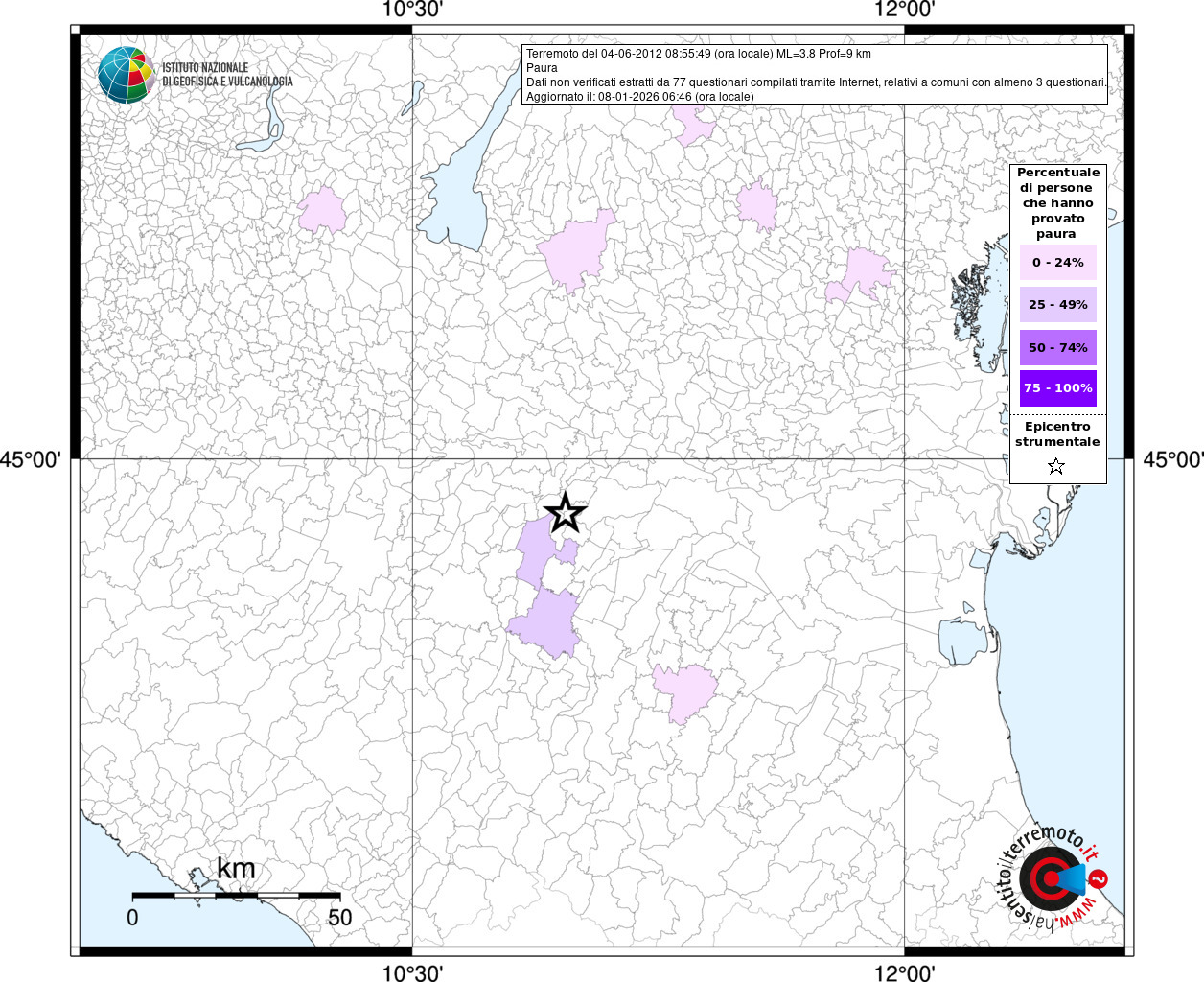The width and height of the screenshot is (1204, 982).
Task: Click the top 10°30' longitude label
Action: coord(412,10)
